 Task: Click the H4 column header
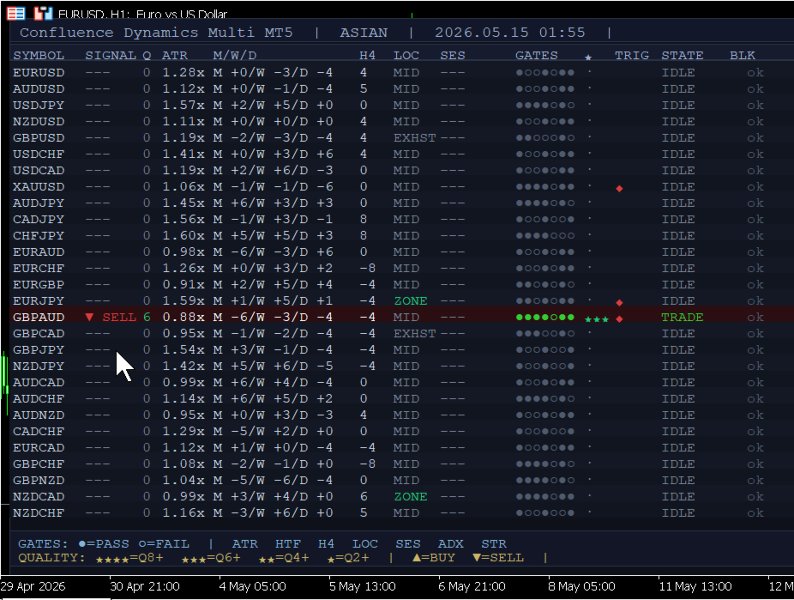point(367,55)
